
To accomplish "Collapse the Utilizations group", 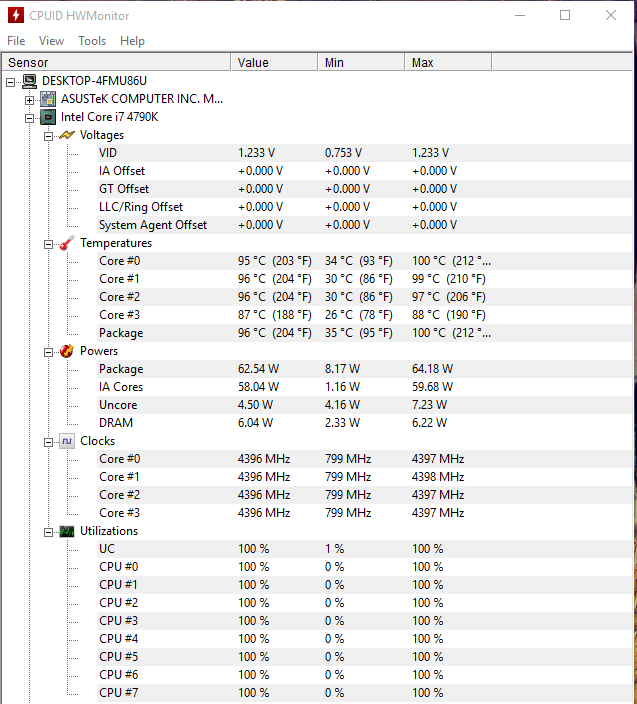I will pos(48,532).
